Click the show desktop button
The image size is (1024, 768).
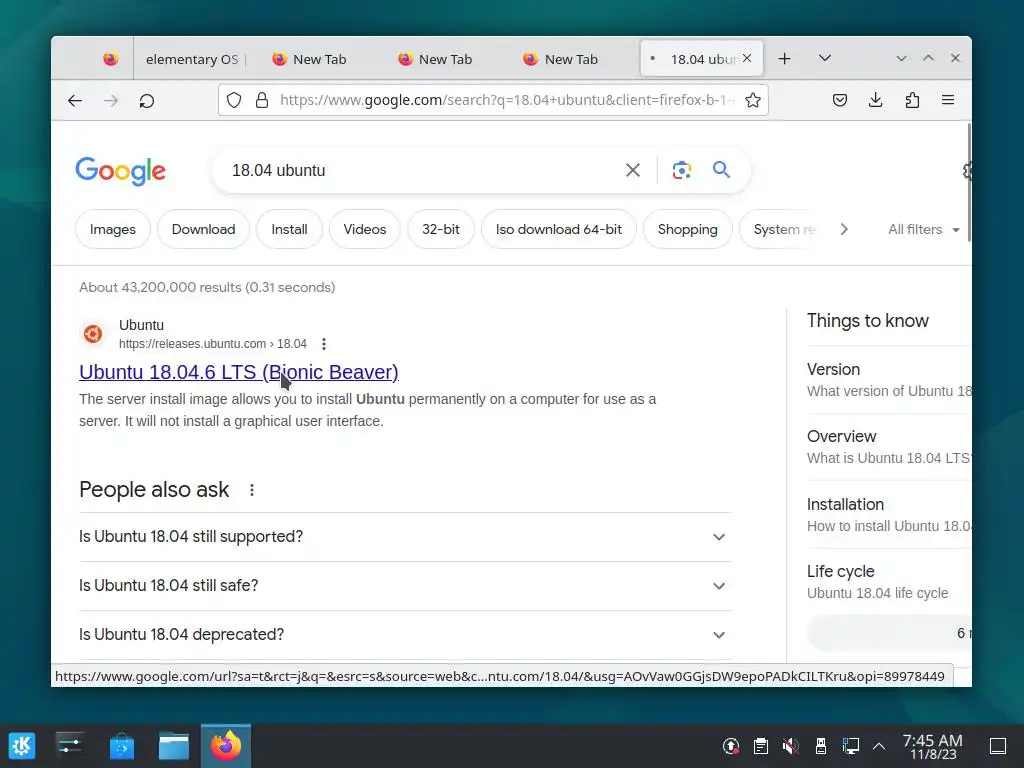pyautogui.click(x=998, y=746)
